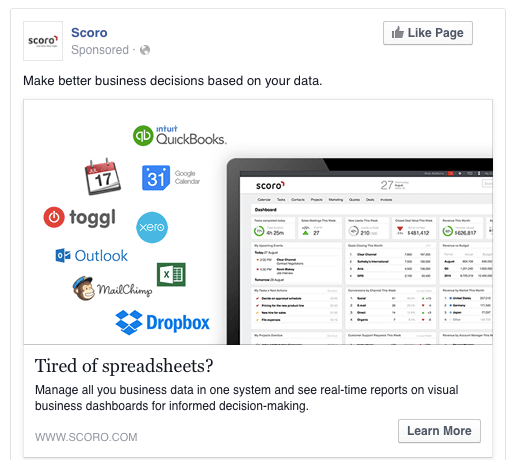Click the Google Calendar 31 icon

pos(156,178)
